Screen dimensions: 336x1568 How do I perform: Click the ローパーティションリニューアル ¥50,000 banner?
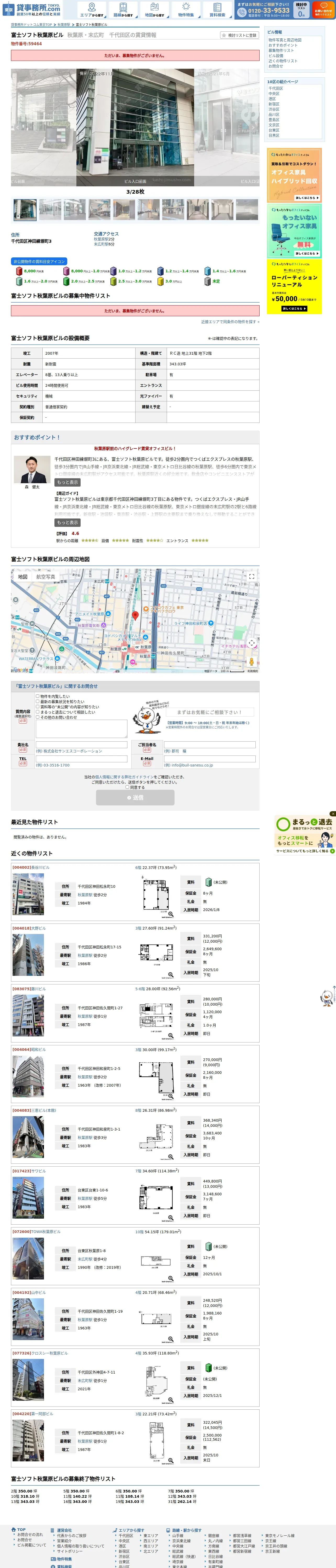click(295, 287)
